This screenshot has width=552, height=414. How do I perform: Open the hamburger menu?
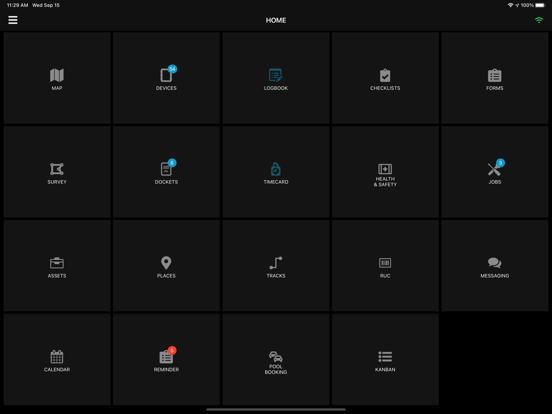(13, 20)
